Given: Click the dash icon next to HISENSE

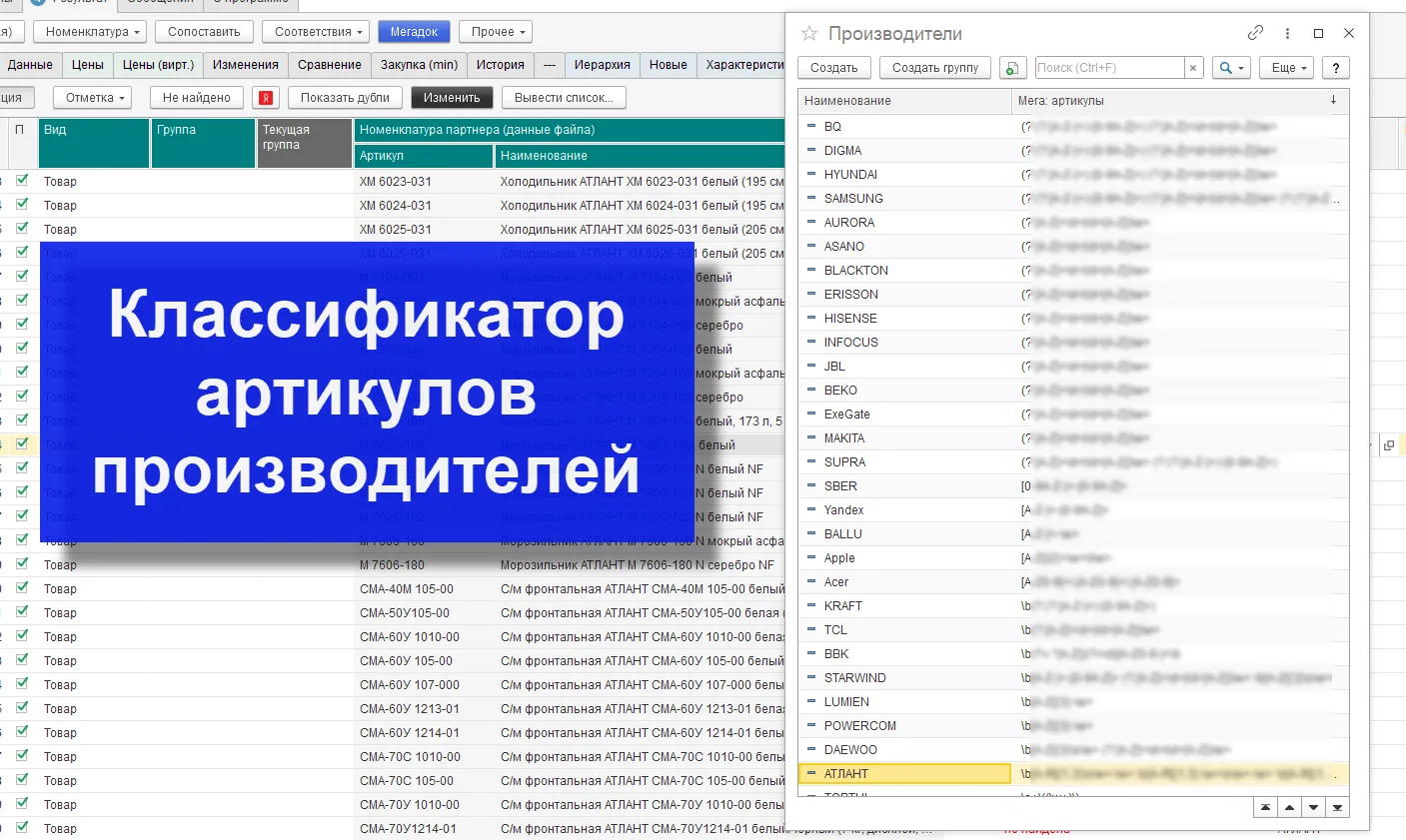Looking at the screenshot, I should (811, 318).
